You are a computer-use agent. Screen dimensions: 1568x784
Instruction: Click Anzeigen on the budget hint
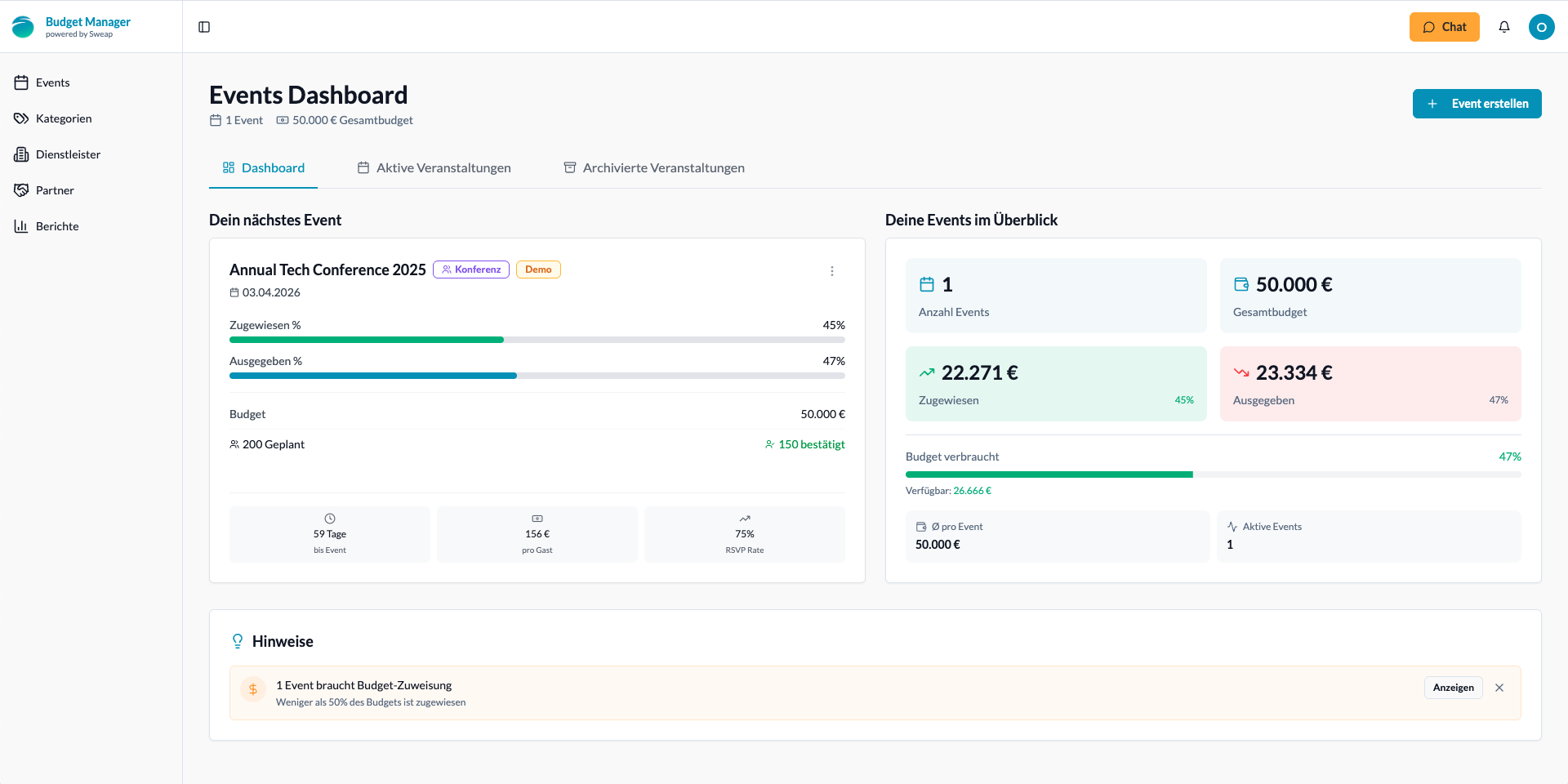1453,688
